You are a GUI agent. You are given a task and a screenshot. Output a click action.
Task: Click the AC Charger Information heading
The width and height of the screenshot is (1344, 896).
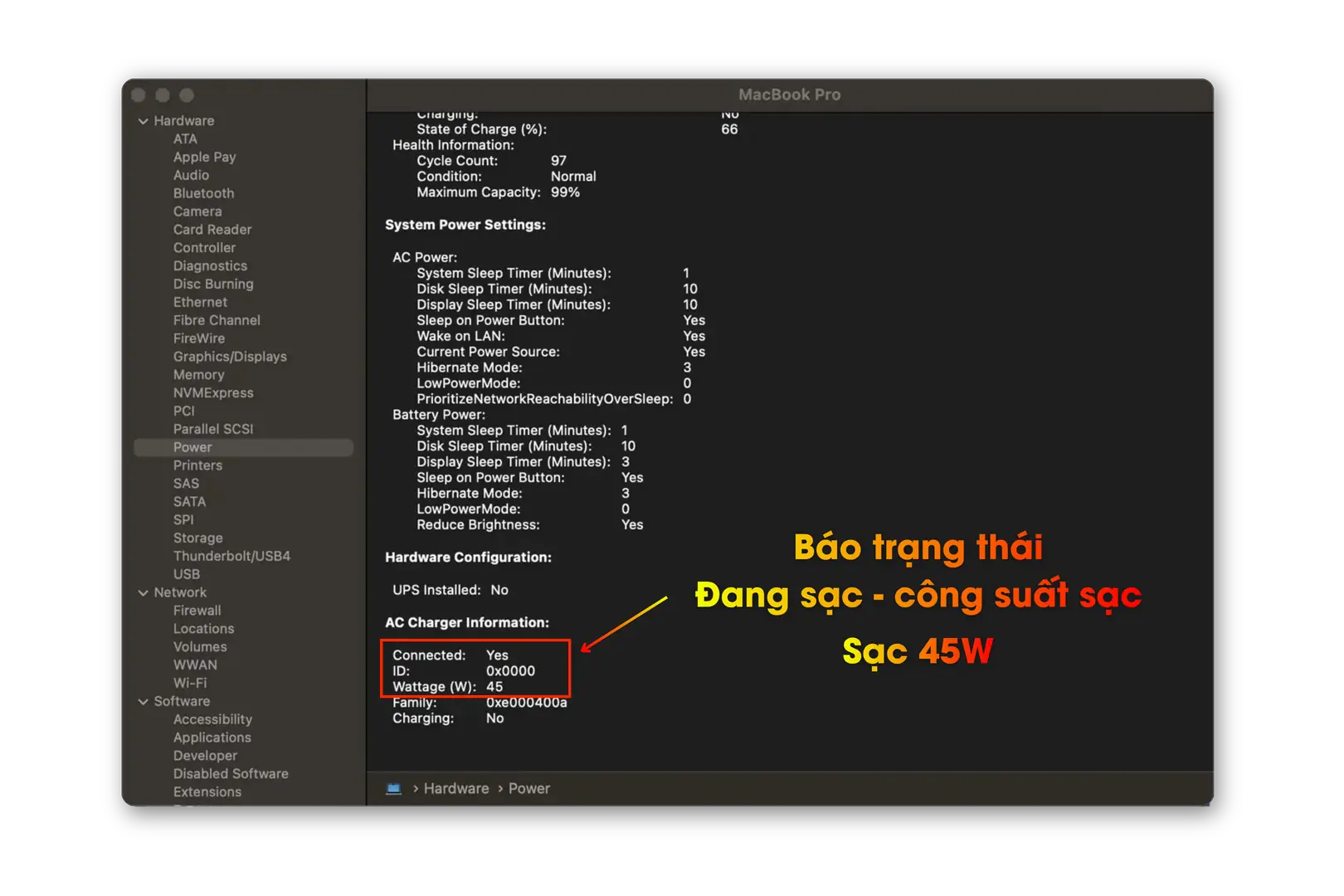click(467, 623)
